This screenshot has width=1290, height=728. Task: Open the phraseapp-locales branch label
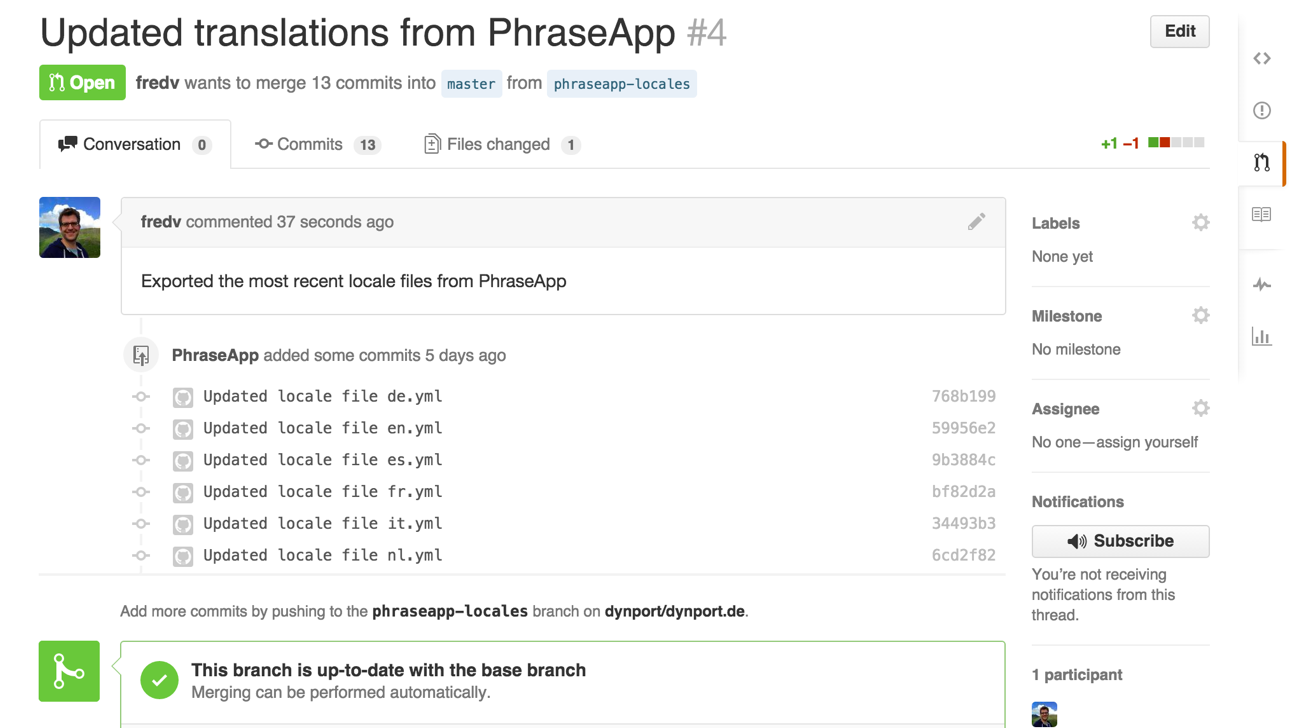(622, 84)
